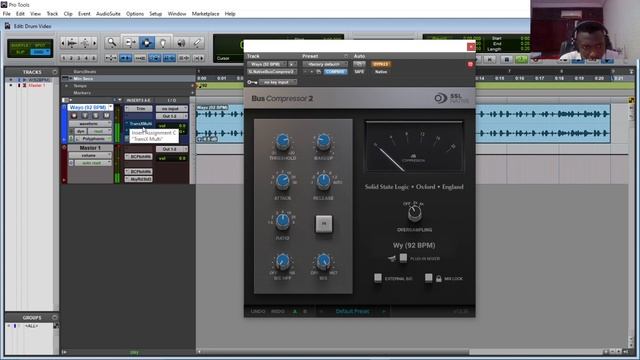The width and height of the screenshot is (640, 360).
Task: Click the Release knob
Action: click(324, 181)
